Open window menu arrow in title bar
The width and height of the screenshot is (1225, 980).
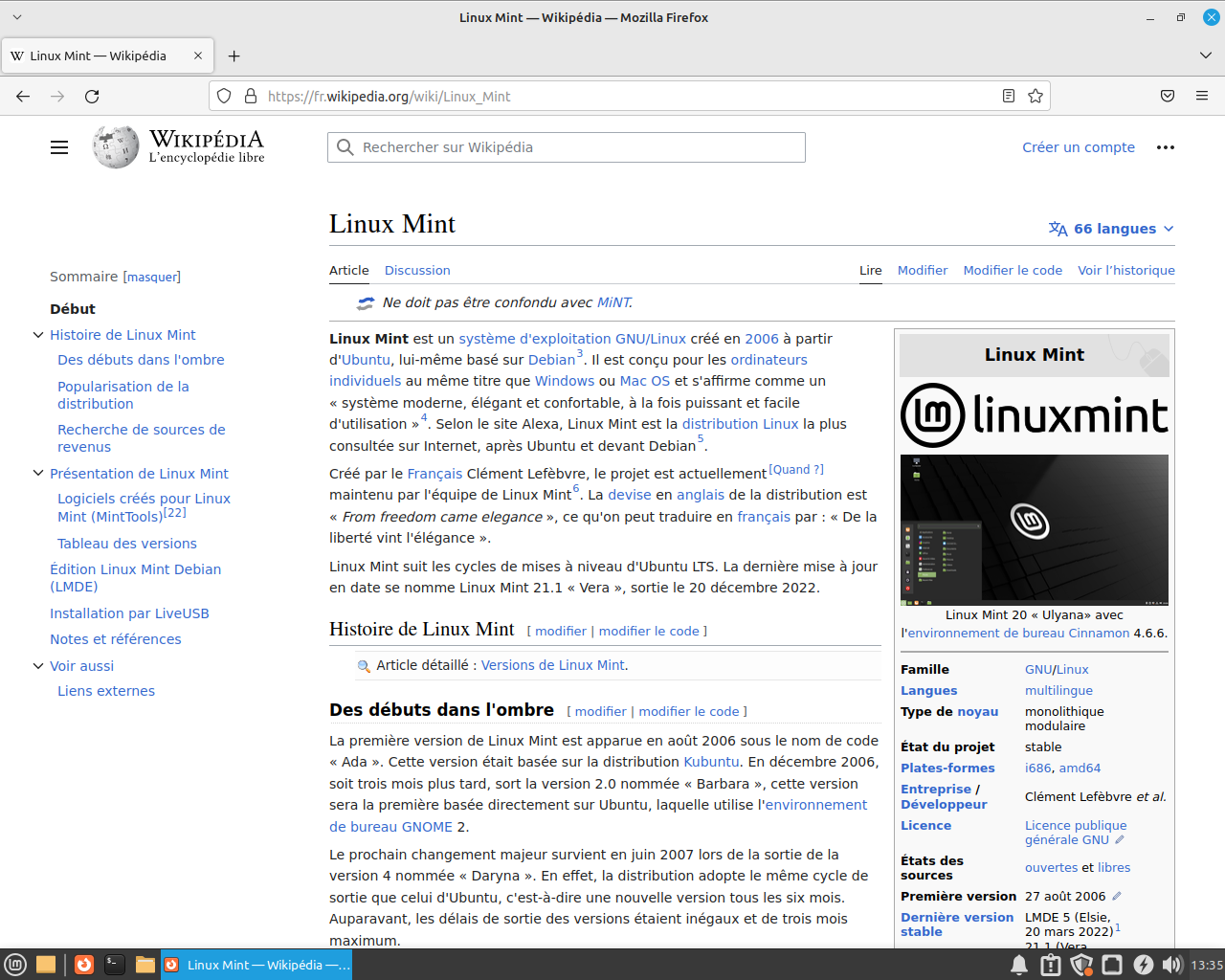click(x=17, y=17)
